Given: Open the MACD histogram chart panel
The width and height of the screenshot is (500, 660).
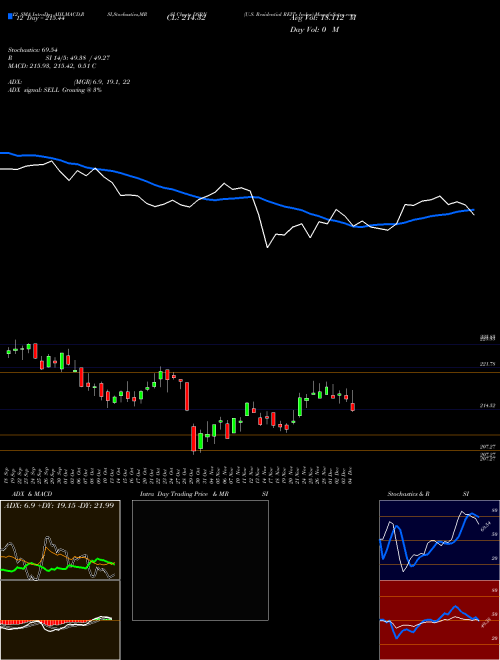Looking at the screenshot, I should coord(60,620).
